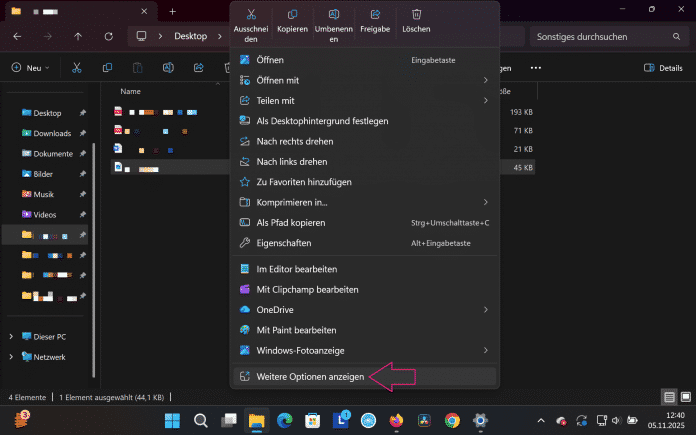This screenshot has width=696, height=435.
Task: Choose Als Pfad kopieren
Action: click(x=290, y=222)
